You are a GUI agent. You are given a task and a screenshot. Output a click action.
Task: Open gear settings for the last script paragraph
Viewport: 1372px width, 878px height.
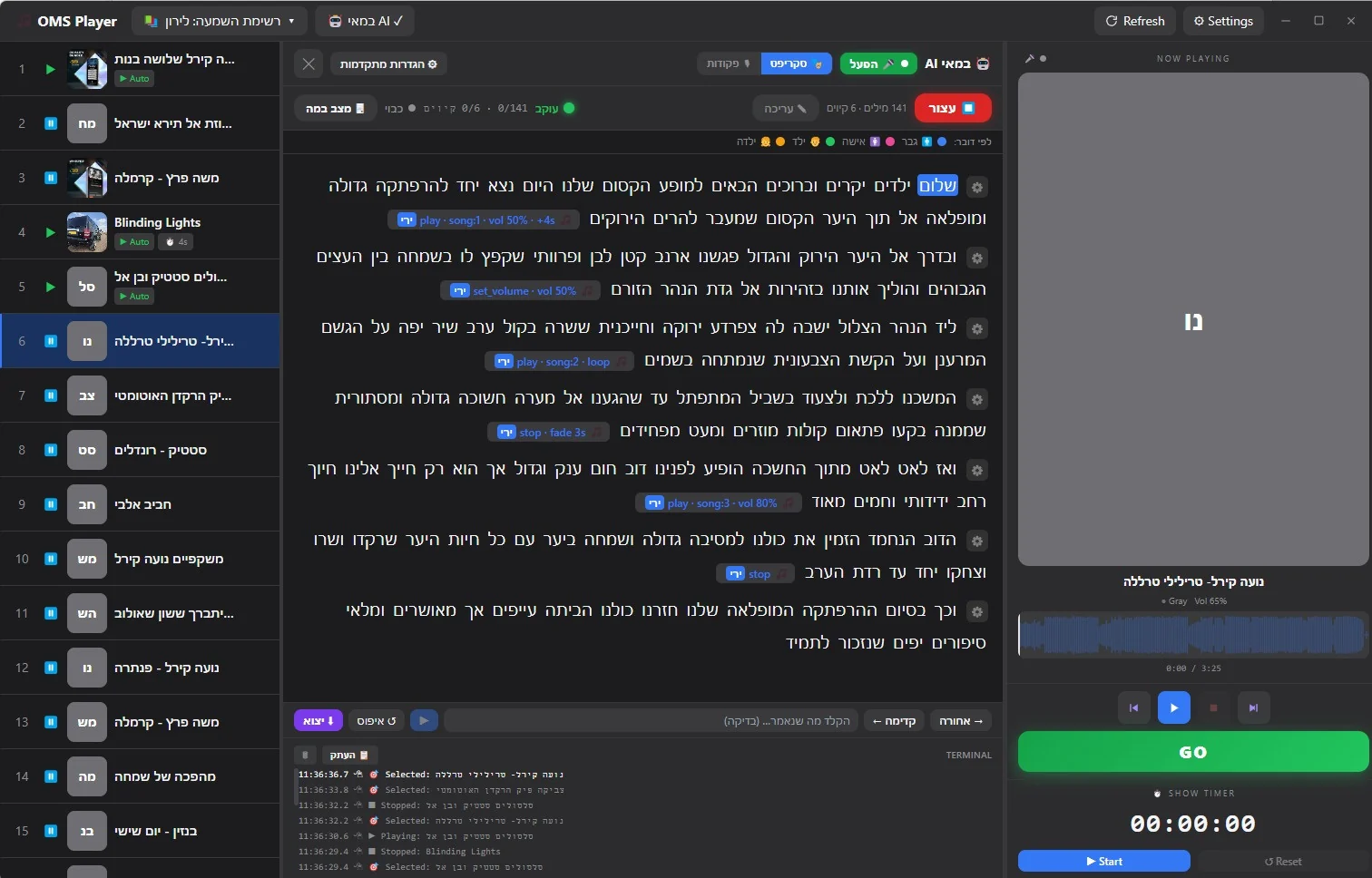tap(977, 612)
